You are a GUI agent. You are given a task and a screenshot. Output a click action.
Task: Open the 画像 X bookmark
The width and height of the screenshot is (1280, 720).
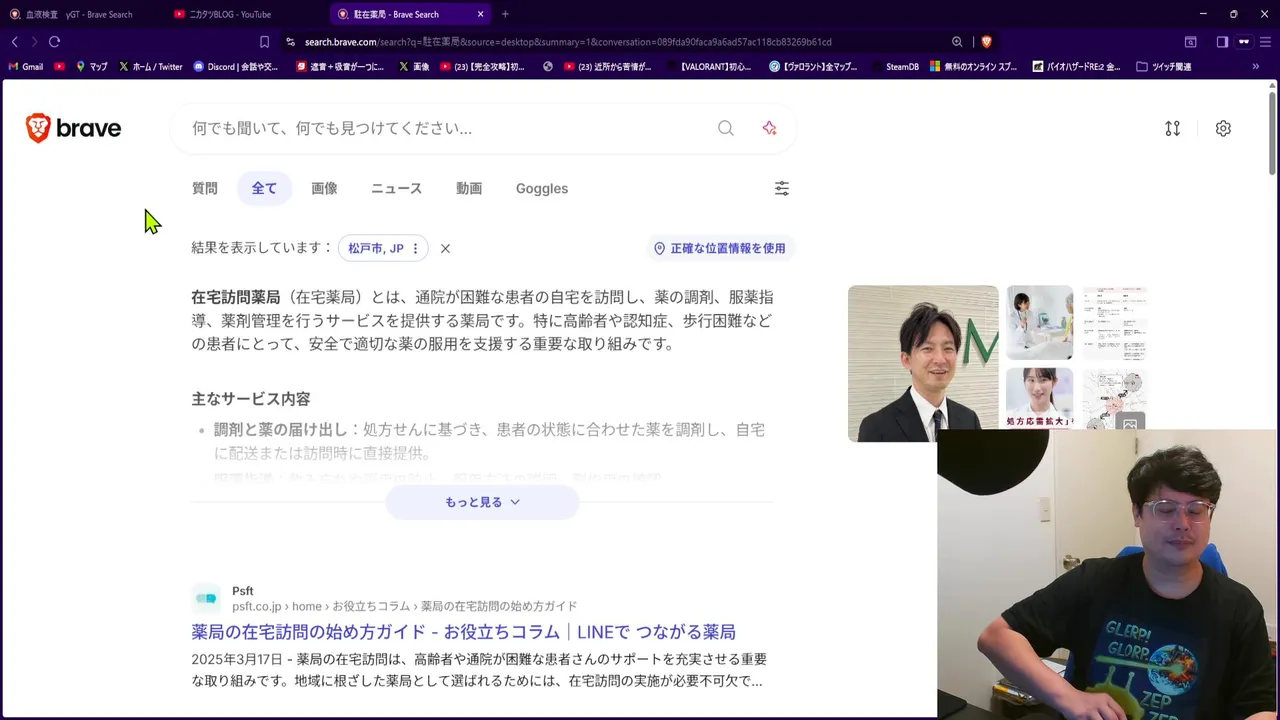click(414, 67)
